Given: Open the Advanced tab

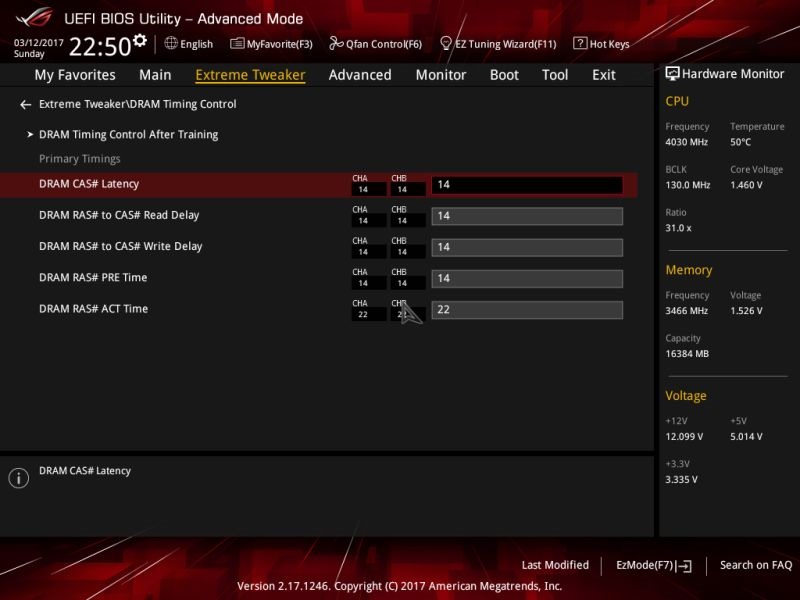Looking at the screenshot, I should [360, 75].
